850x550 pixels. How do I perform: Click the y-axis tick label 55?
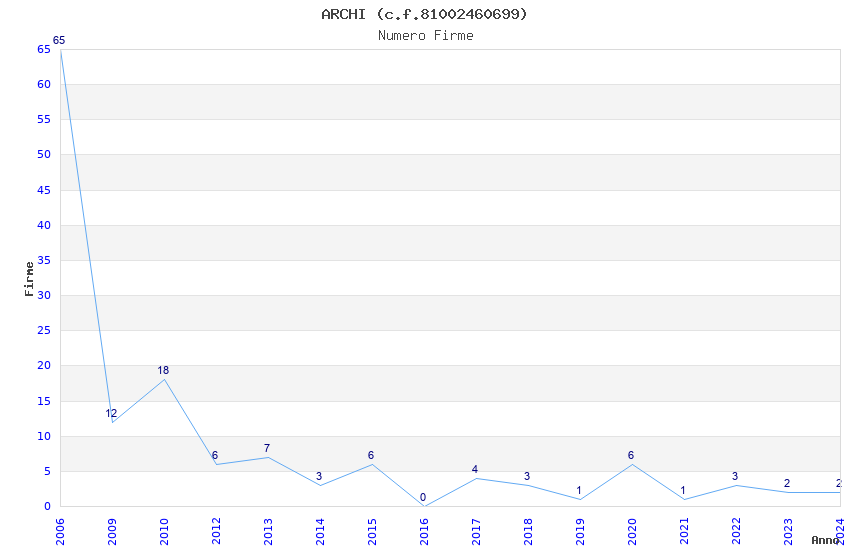pyautogui.click(x=44, y=120)
